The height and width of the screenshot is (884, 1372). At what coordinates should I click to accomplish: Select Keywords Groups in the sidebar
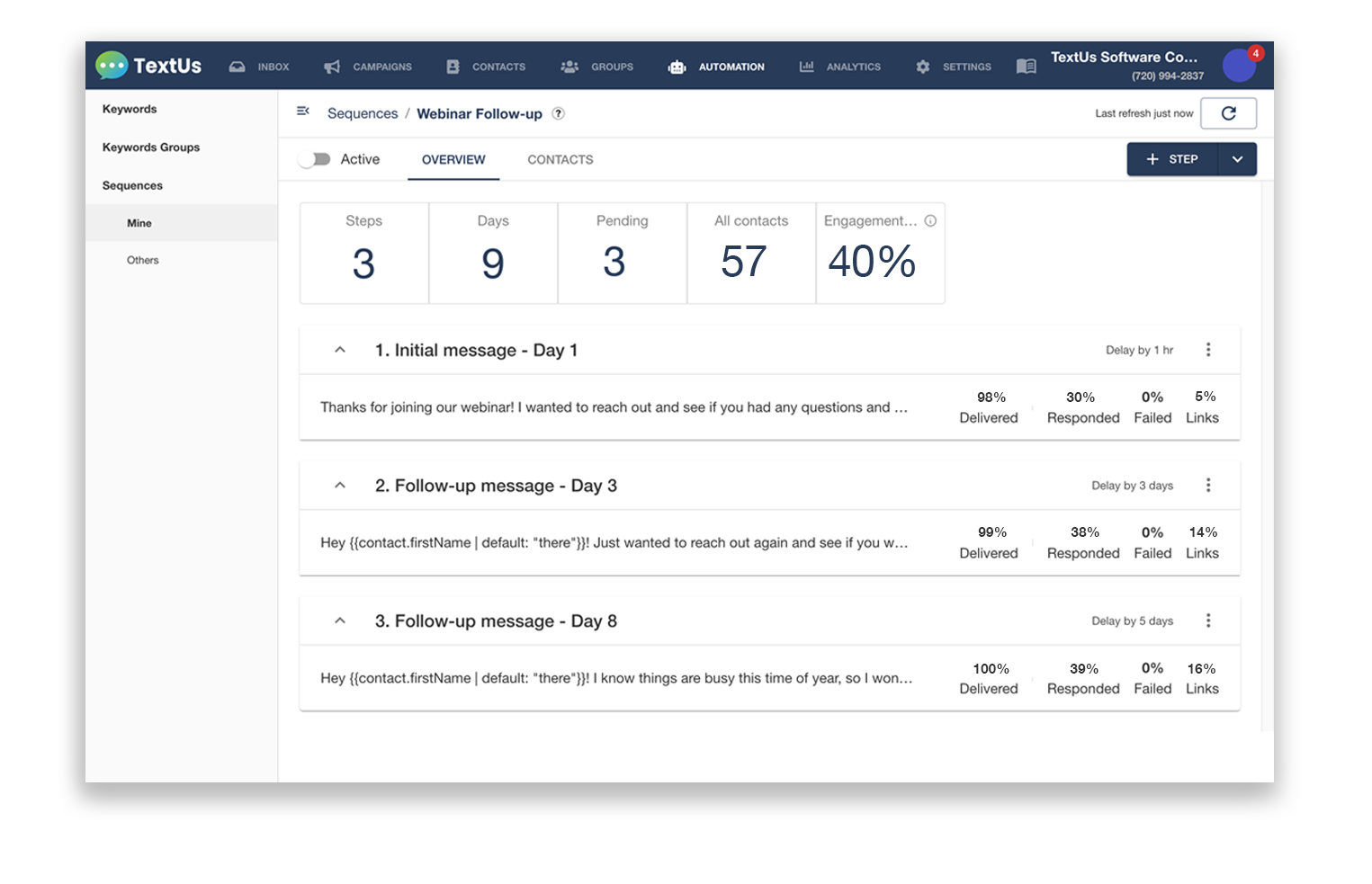(151, 147)
